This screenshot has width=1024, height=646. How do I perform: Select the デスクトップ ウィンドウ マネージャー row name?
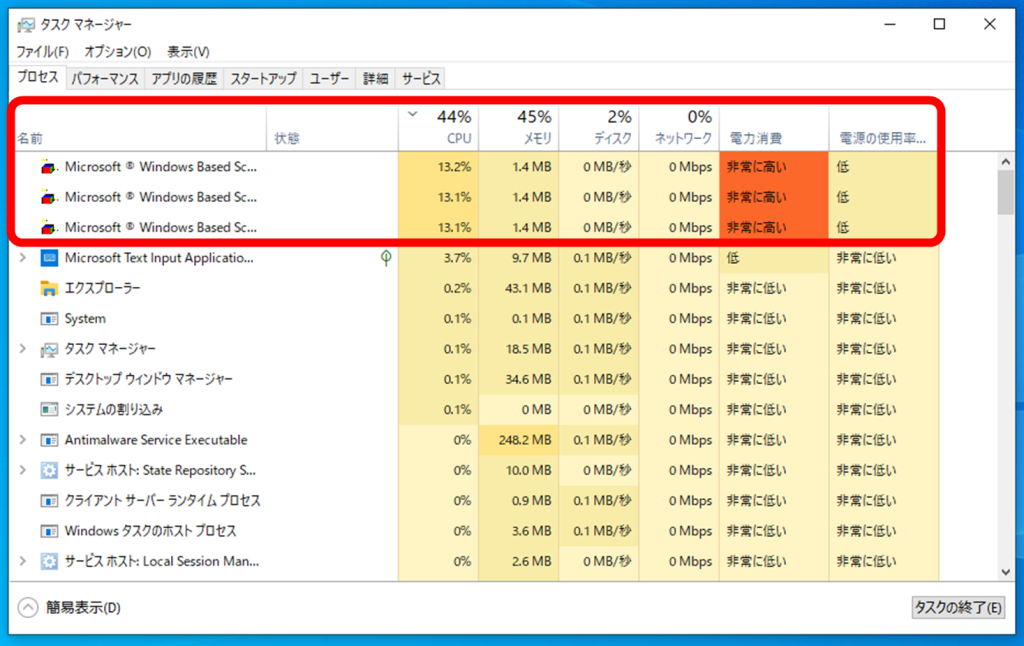[148, 380]
